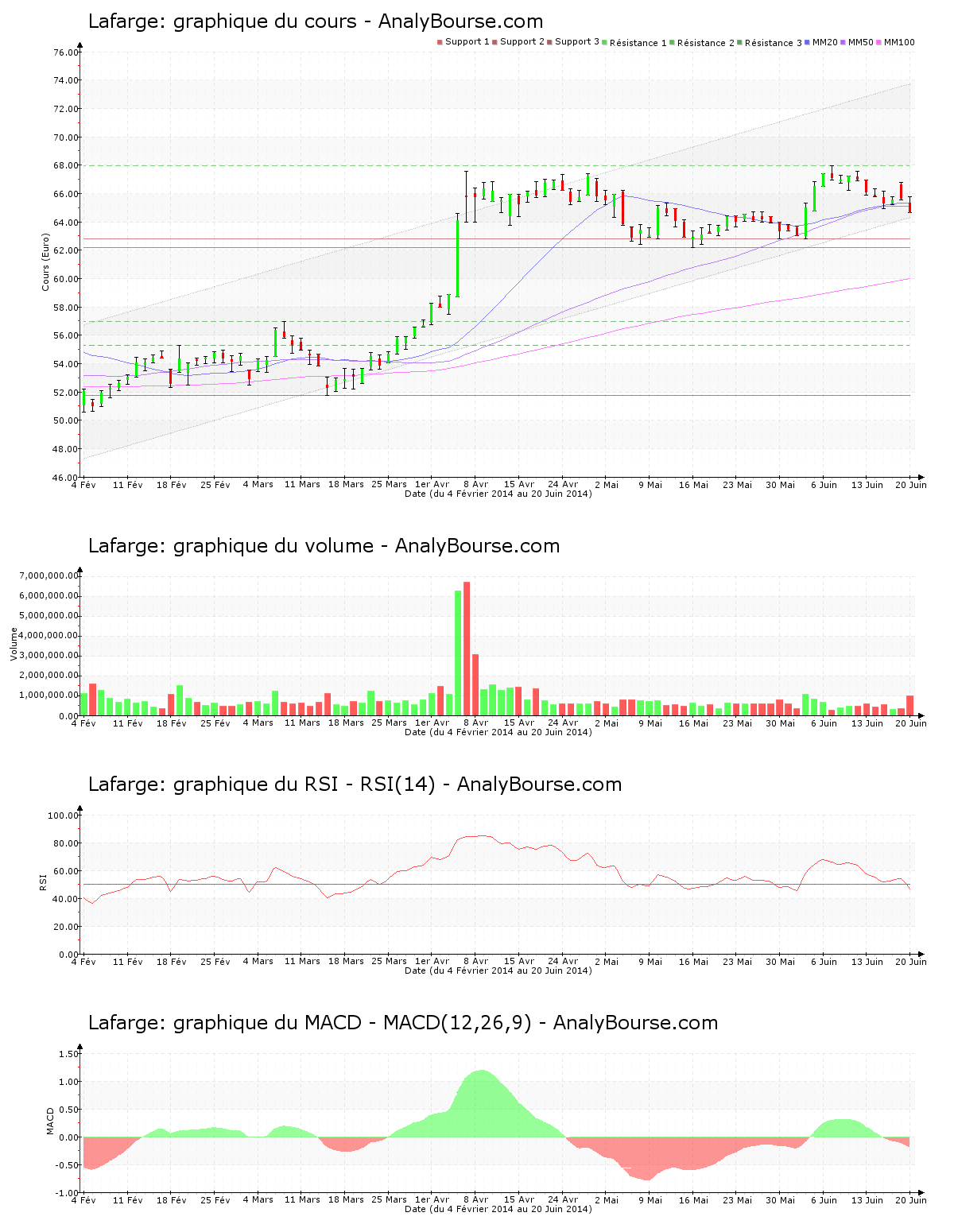Image resolution: width=954 pixels, height=1232 pixels.
Task: Click the 'MACD' vertical axis label
Action: coord(51,1121)
